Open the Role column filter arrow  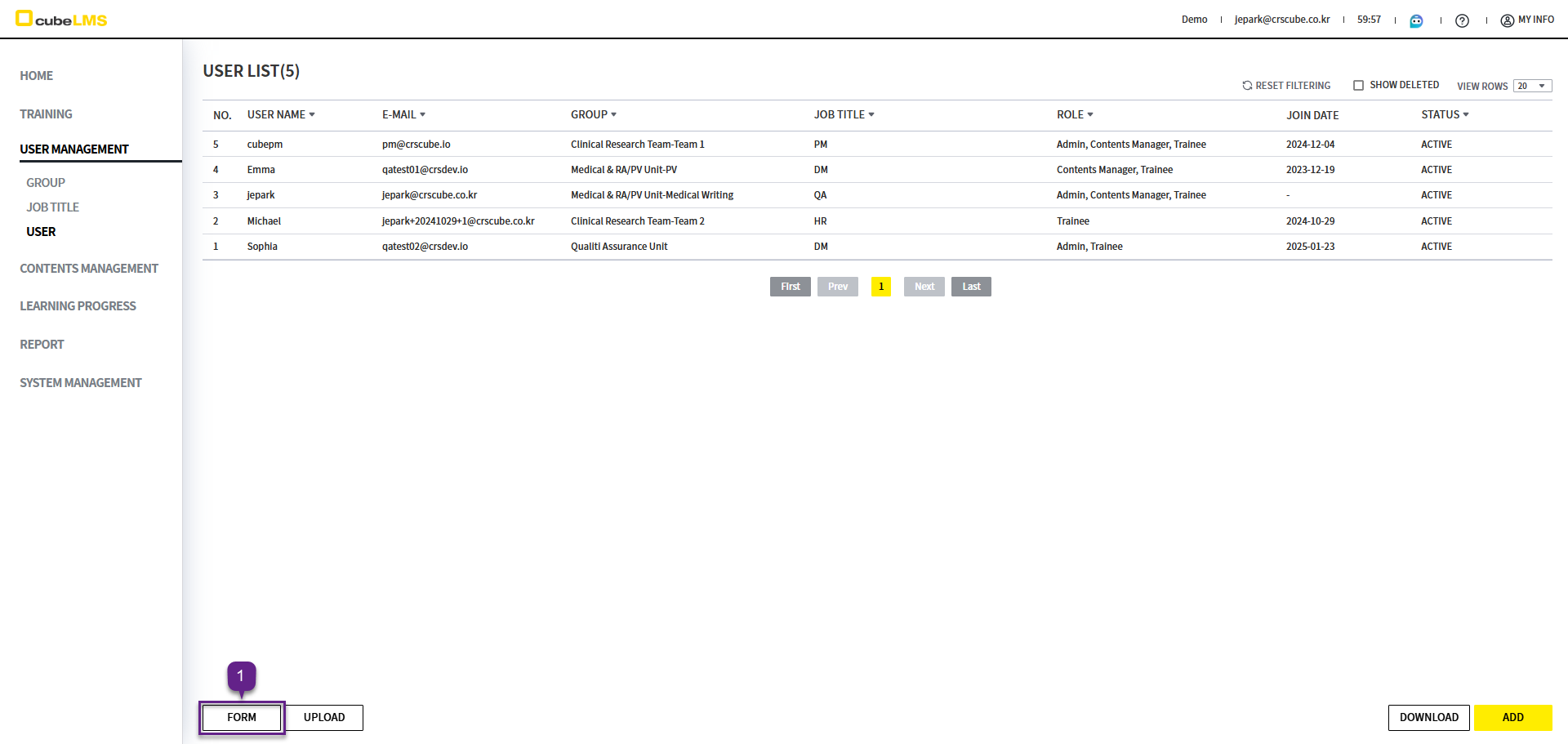click(x=1090, y=115)
